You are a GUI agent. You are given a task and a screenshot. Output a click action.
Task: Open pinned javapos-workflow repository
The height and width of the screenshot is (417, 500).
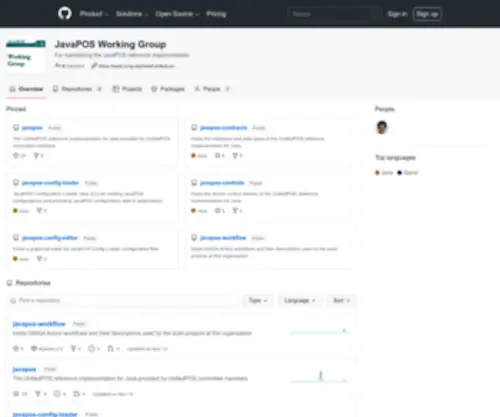[223, 238]
